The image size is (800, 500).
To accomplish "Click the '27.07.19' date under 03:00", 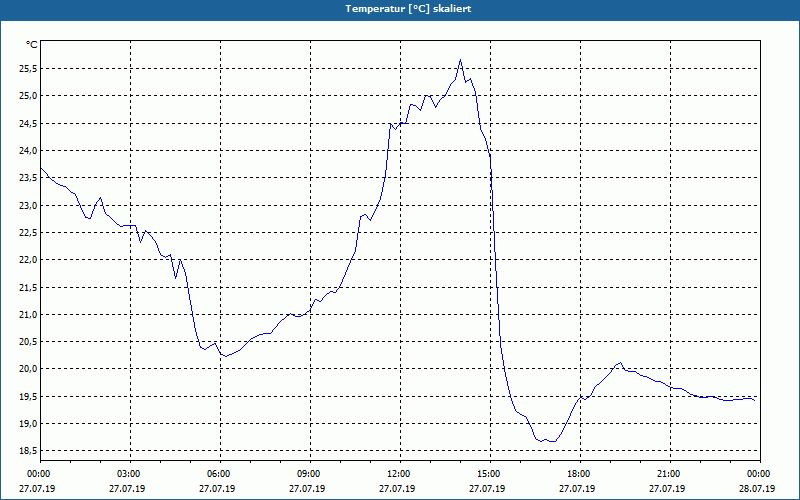I will tap(127, 488).
